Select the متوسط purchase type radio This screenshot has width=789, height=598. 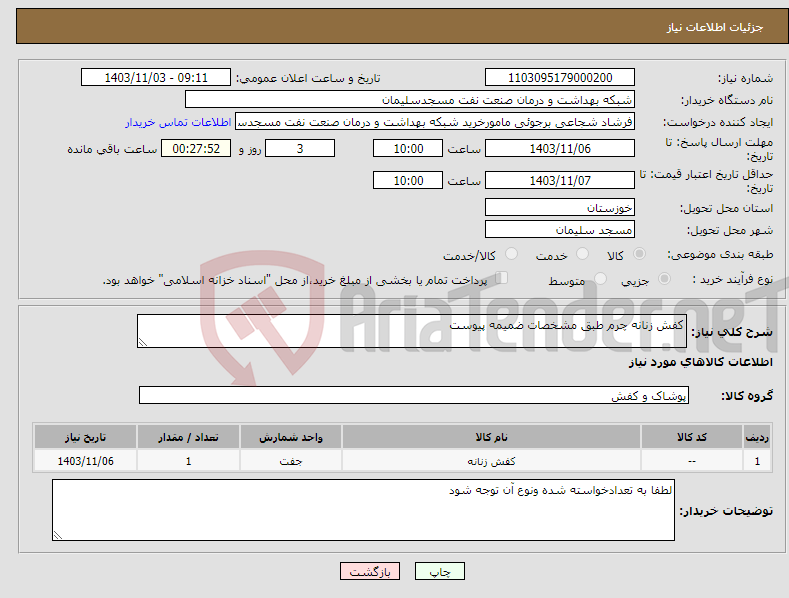pyautogui.click(x=600, y=278)
